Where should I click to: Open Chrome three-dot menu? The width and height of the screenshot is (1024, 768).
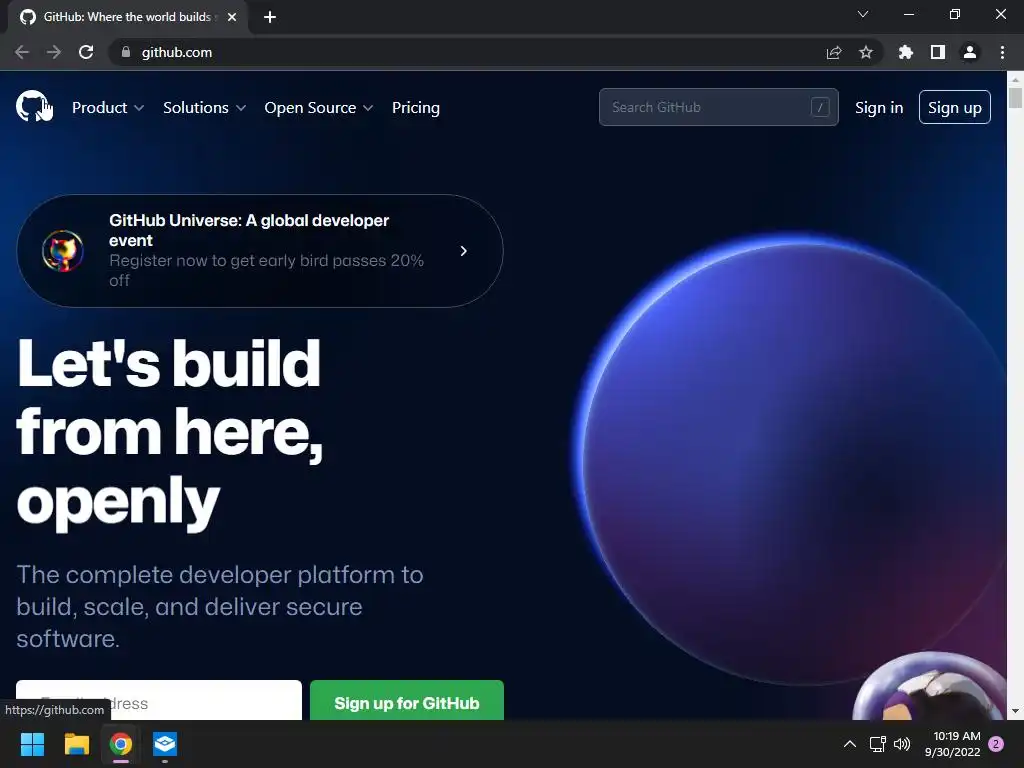coord(1002,52)
